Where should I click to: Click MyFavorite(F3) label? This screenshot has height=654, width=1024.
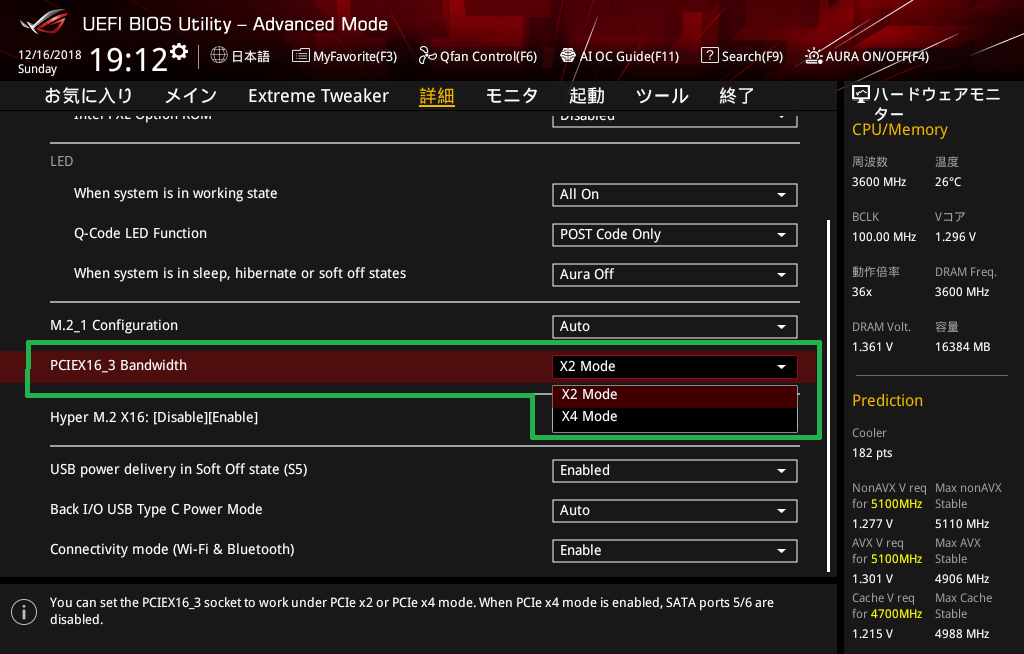pyautogui.click(x=355, y=56)
